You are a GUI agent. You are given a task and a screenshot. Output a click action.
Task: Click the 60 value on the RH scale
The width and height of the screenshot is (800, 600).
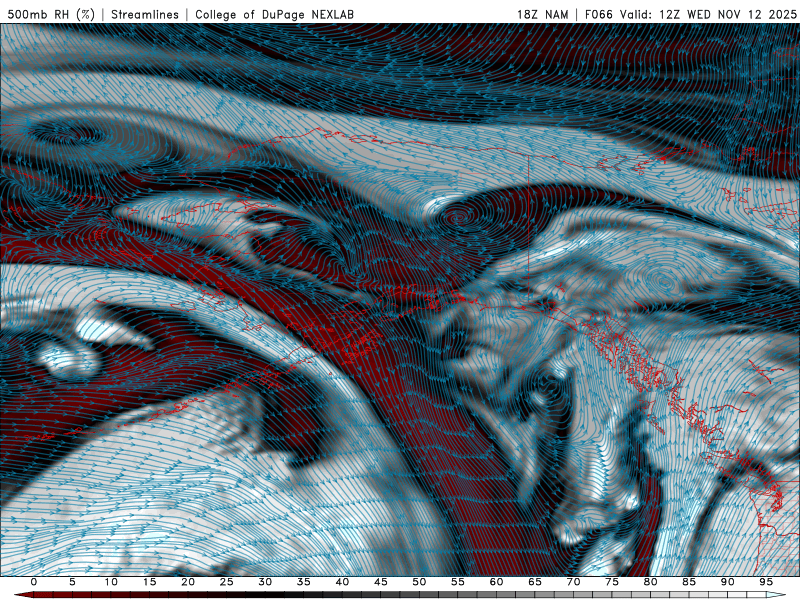(x=496, y=582)
